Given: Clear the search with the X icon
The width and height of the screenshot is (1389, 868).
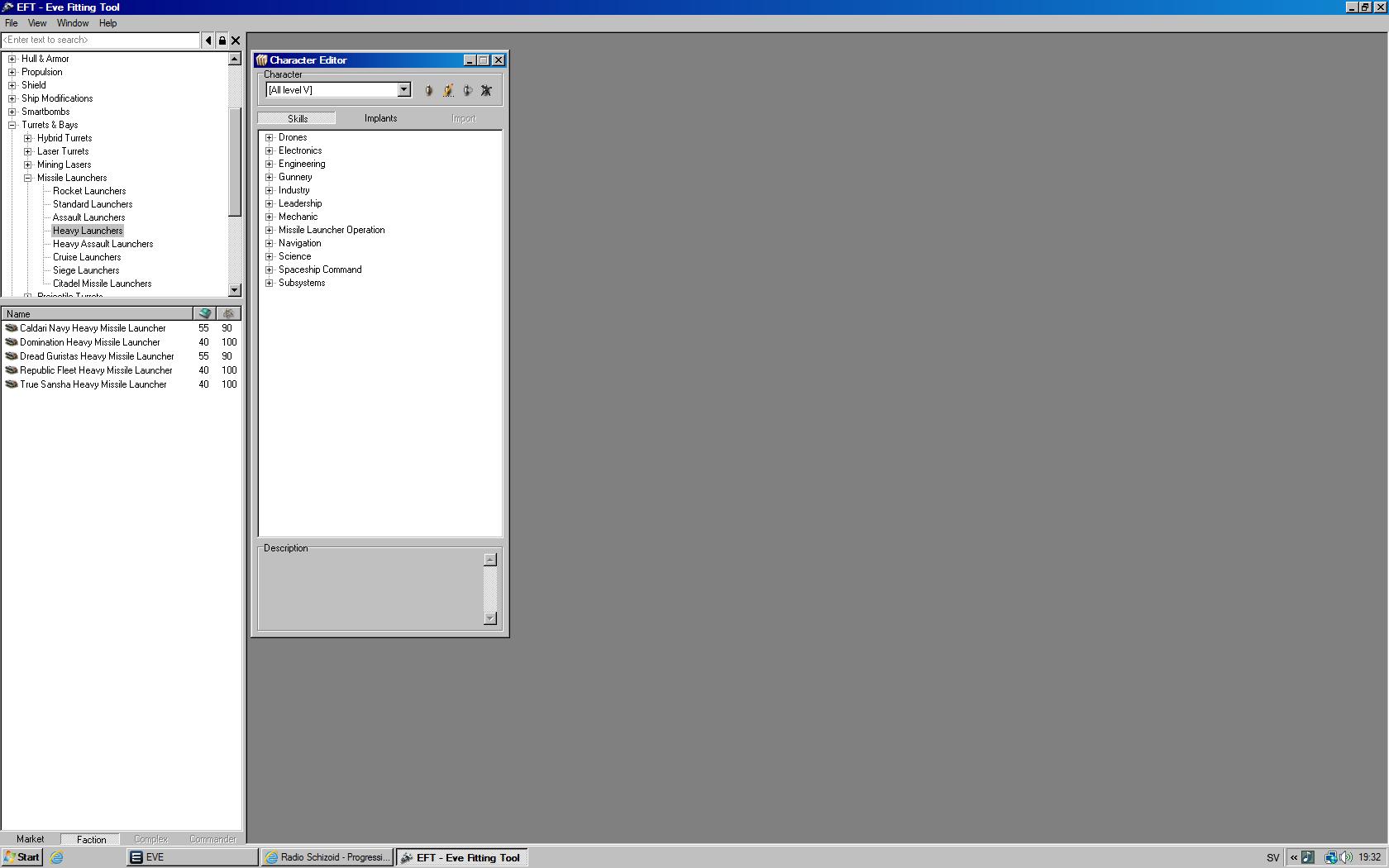Looking at the screenshot, I should [x=236, y=40].
